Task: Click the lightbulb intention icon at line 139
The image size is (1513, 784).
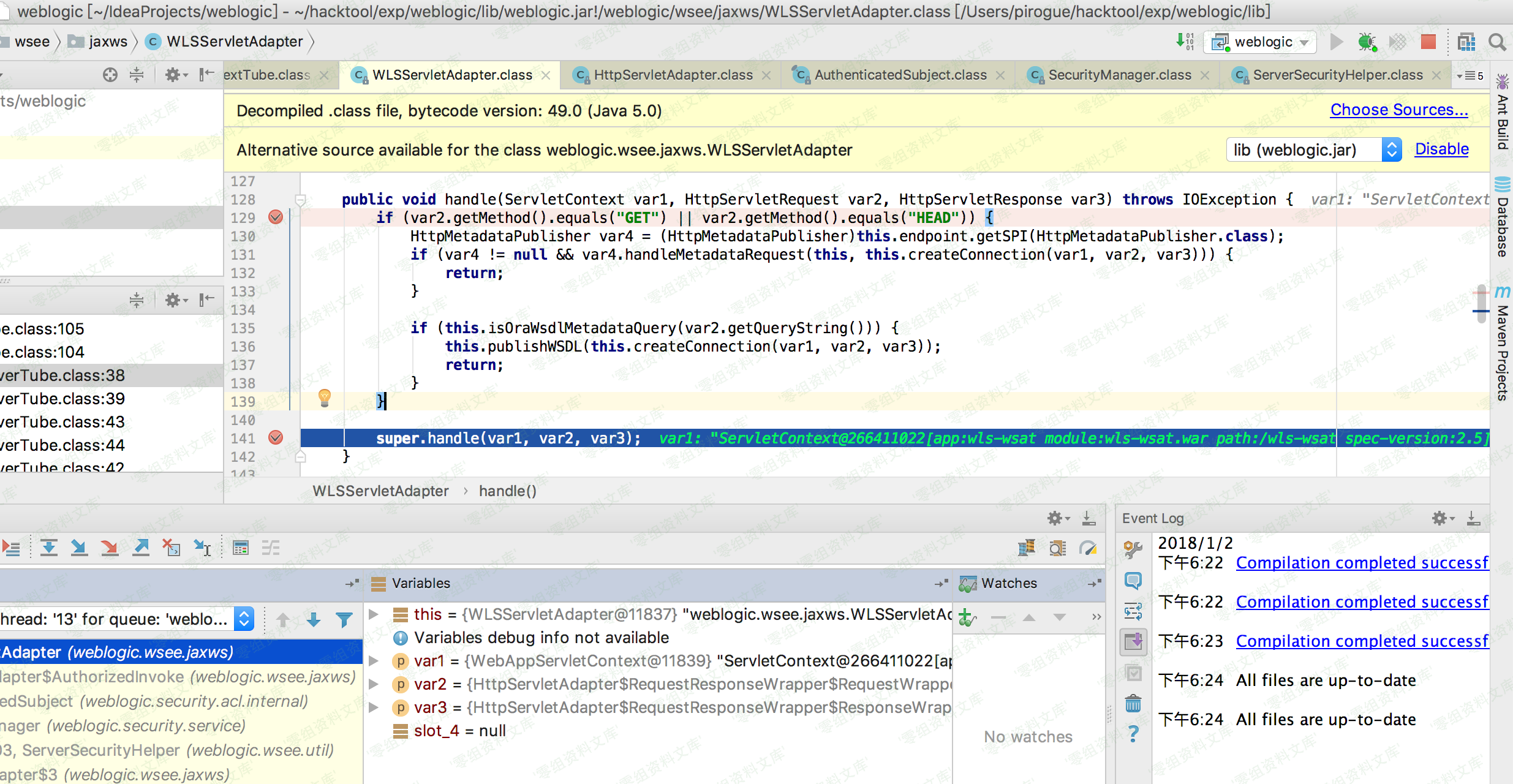Action: click(x=325, y=399)
